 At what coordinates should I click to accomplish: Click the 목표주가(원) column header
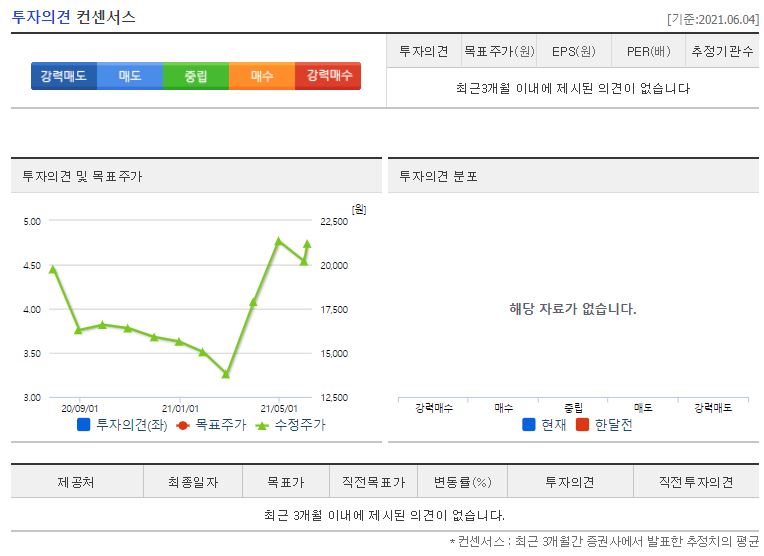click(499, 51)
